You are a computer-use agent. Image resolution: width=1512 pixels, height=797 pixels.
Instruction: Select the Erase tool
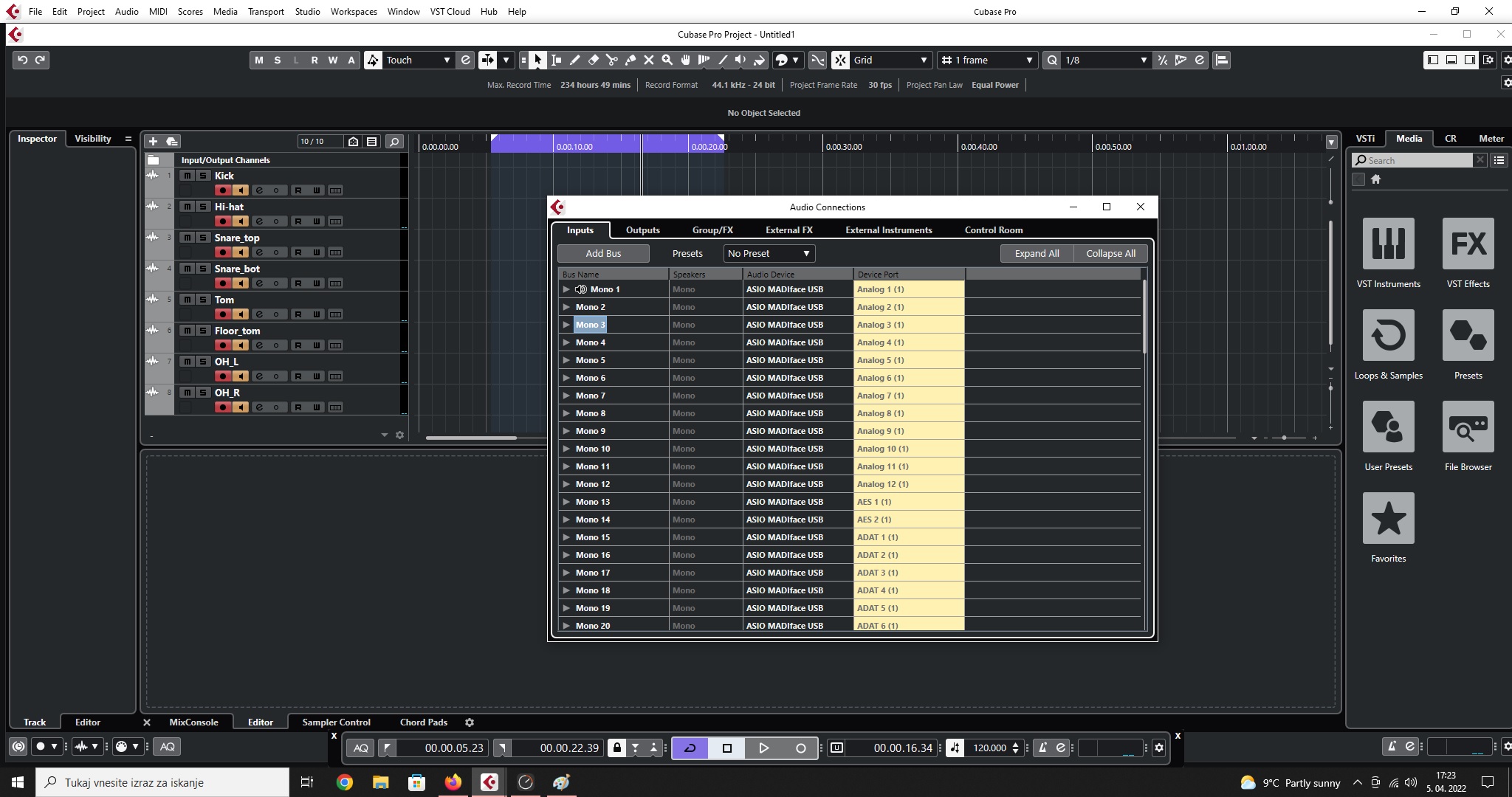[x=593, y=60]
